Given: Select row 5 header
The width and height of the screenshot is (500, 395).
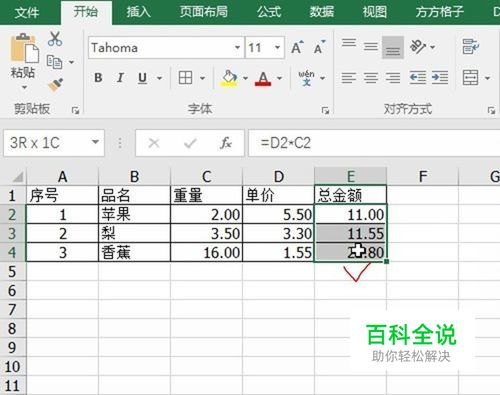Looking at the screenshot, I should pyautogui.click(x=13, y=271).
